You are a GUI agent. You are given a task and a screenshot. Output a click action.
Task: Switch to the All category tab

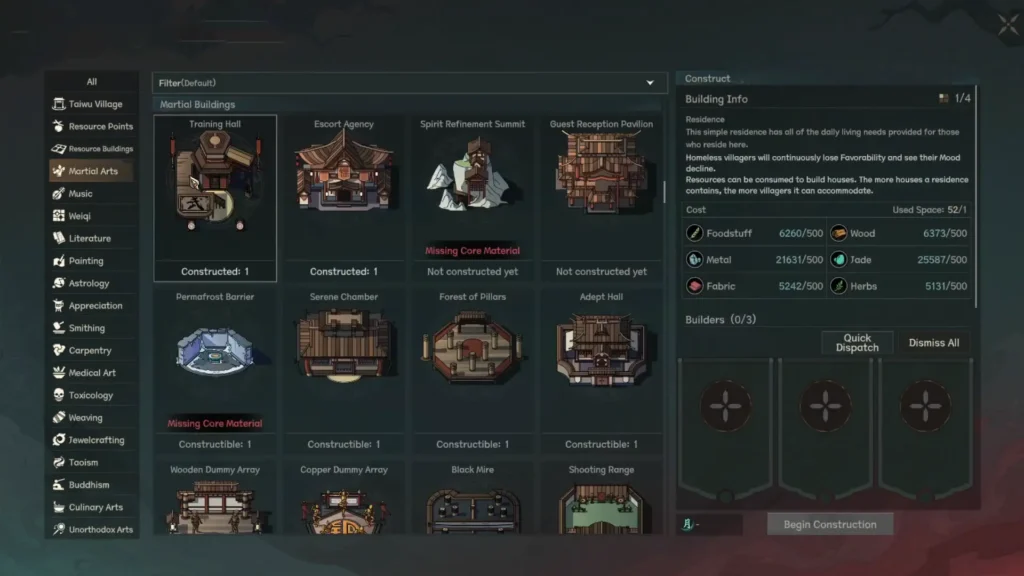(x=91, y=82)
